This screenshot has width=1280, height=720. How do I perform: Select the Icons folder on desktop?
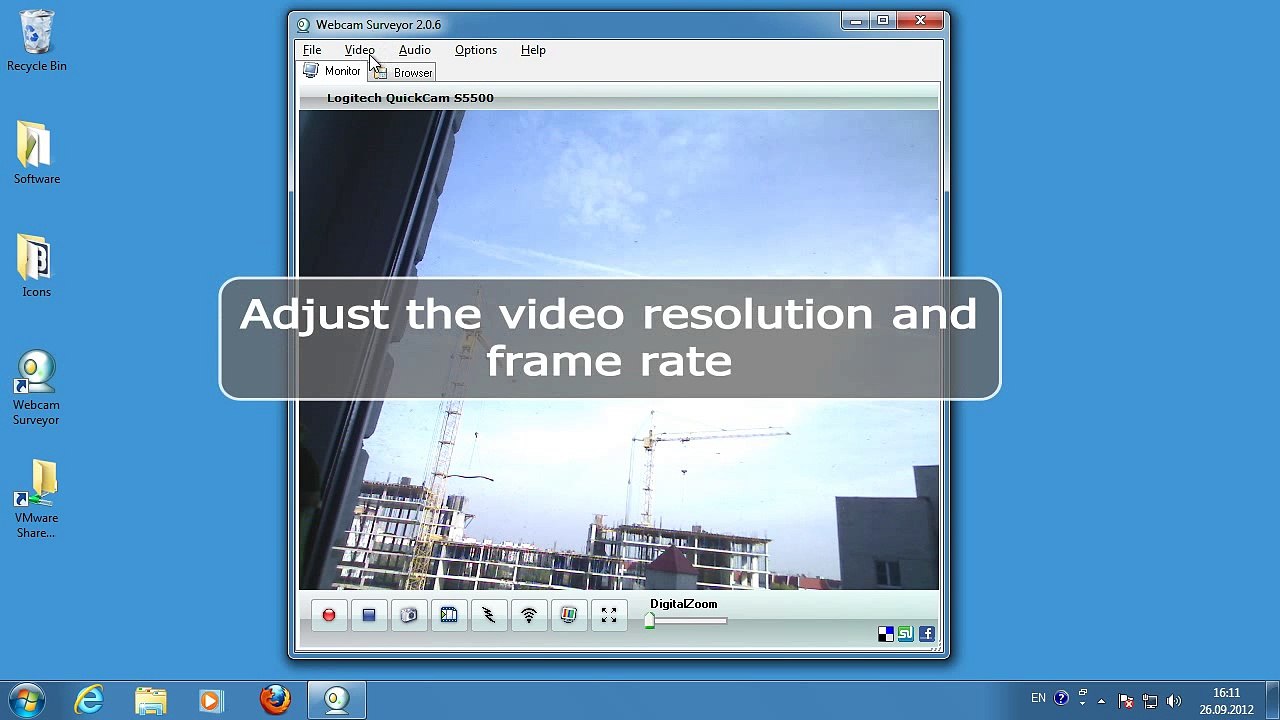click(37, 266)
